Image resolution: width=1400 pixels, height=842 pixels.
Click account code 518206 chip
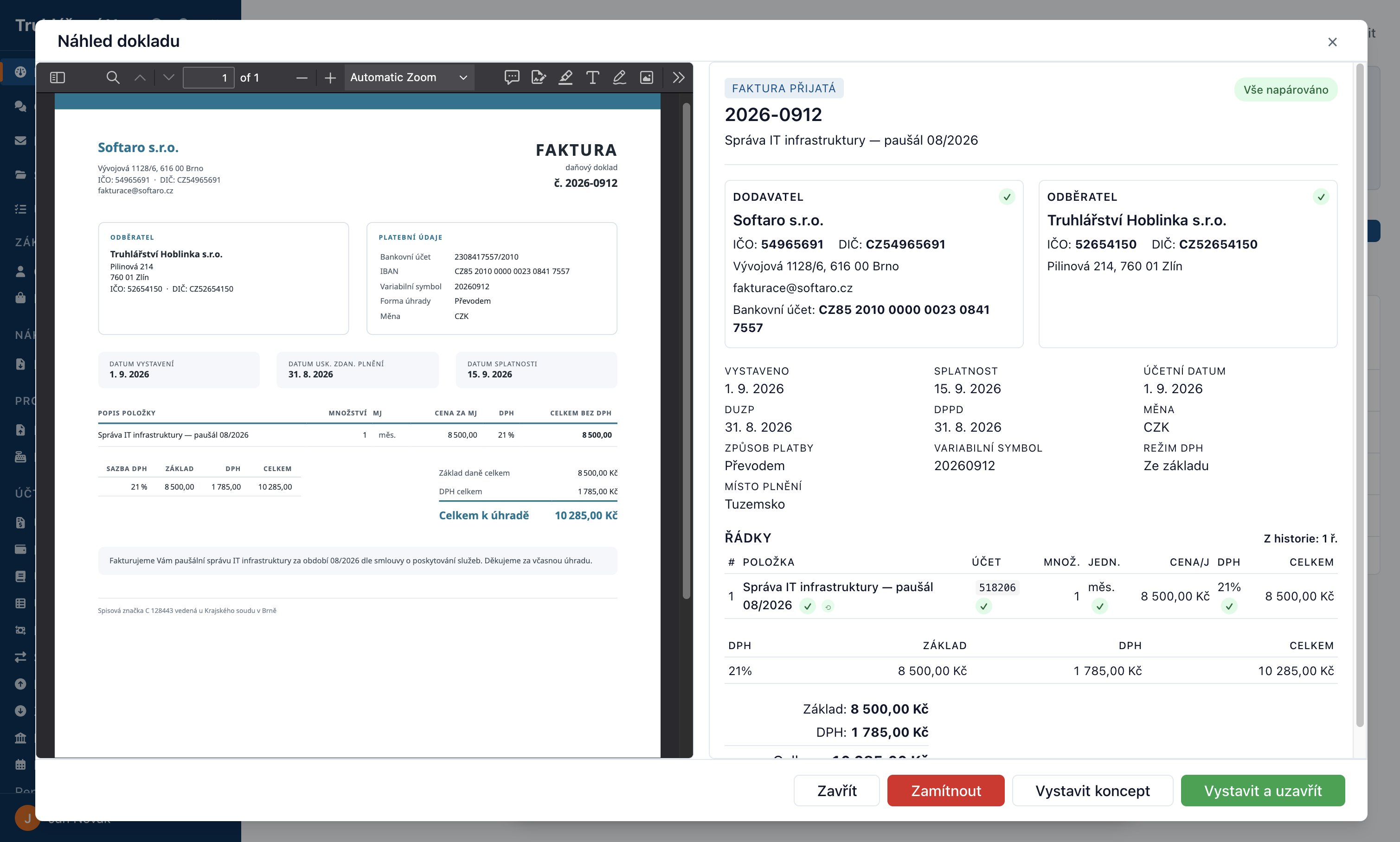tap(997, 587)
